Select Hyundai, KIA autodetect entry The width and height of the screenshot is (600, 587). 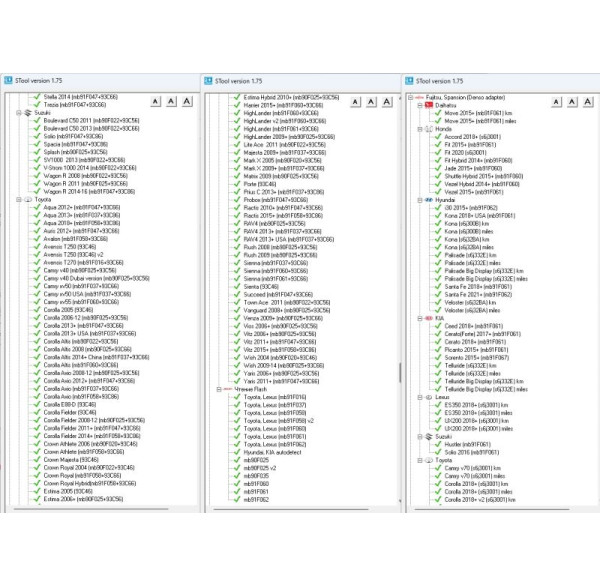click(x=275, y=453)
